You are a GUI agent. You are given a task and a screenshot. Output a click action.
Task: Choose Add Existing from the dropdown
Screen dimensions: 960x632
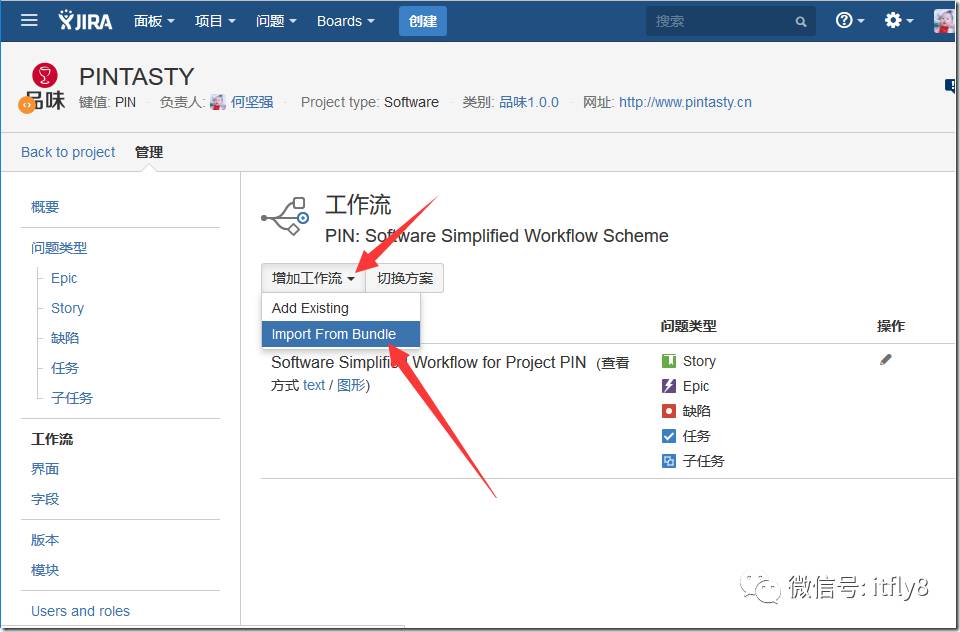click(341, 308)
